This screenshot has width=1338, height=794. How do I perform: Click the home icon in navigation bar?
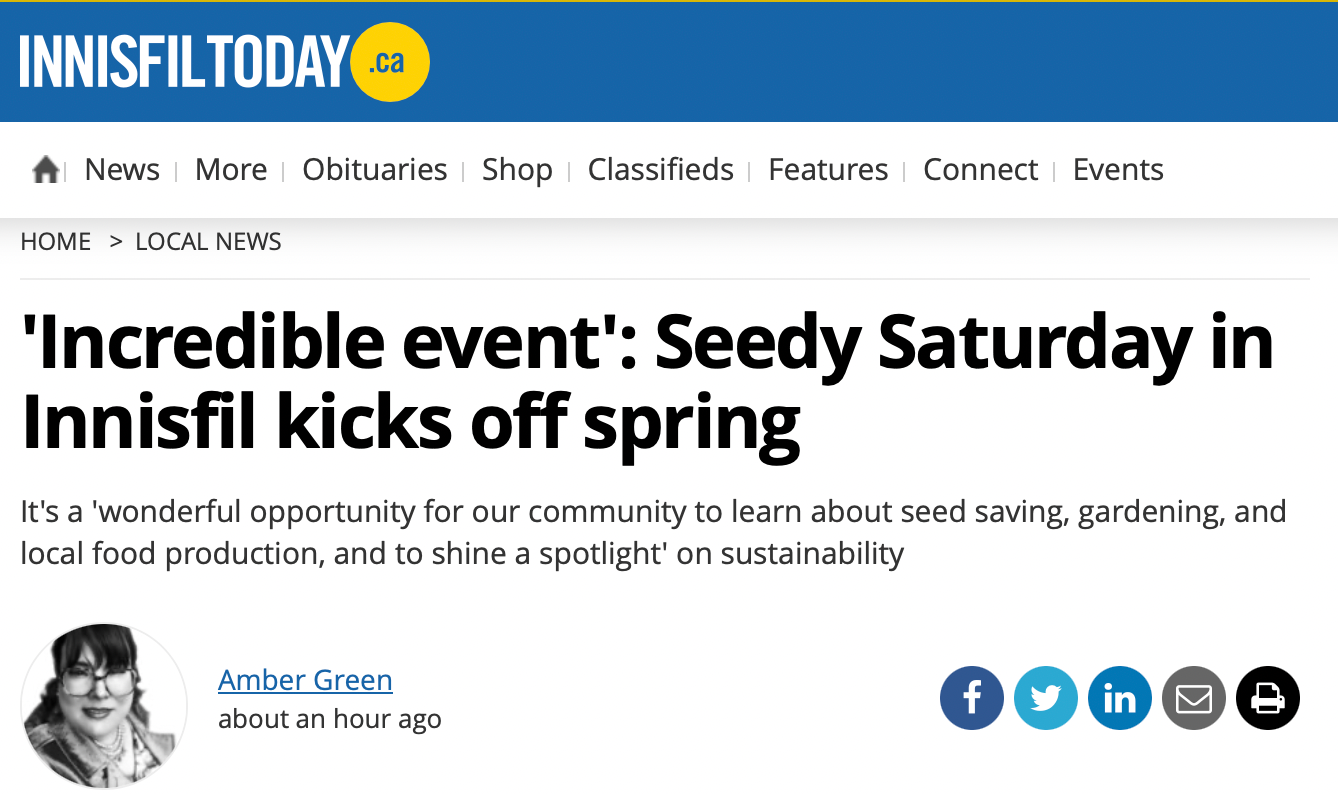point(46,170)
